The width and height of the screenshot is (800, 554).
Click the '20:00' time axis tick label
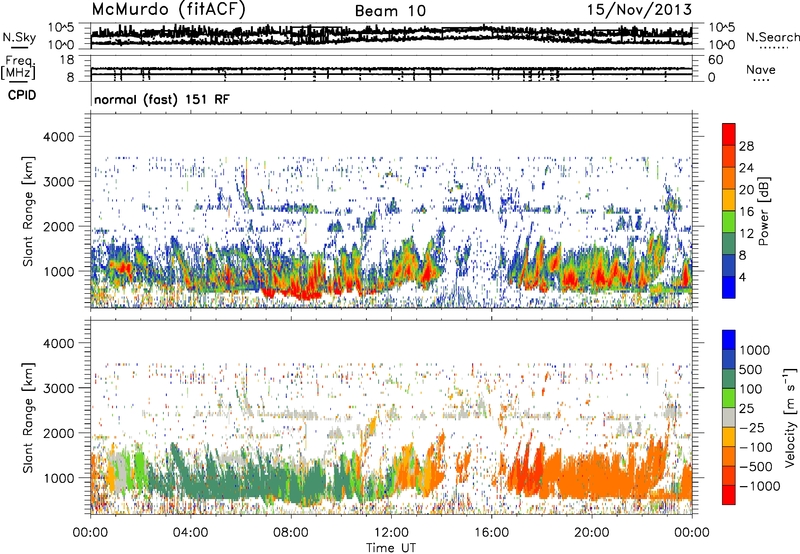pos(591,533)
